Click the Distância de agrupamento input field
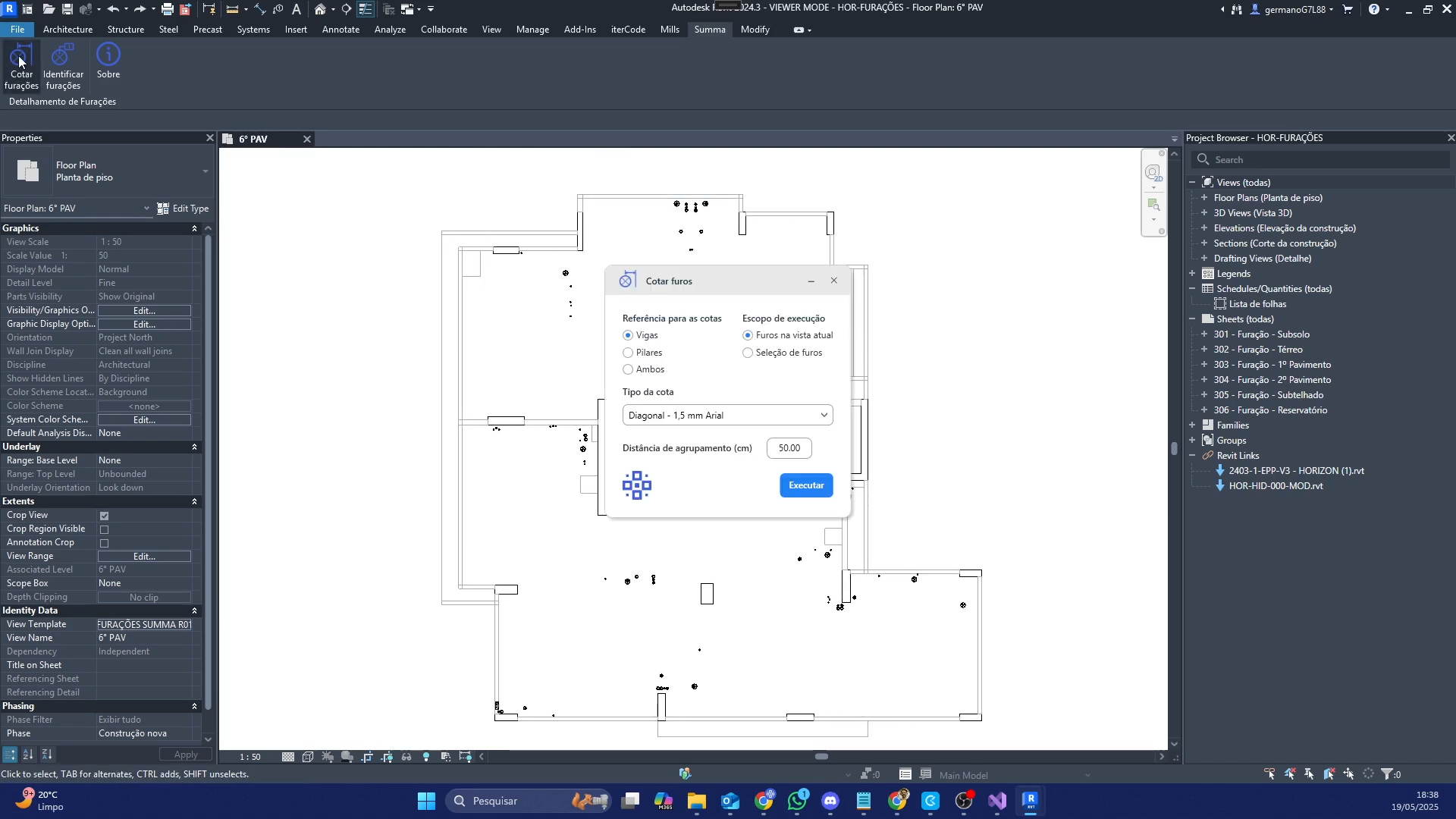Viewport: 1456px width, 819px height. tap(789, 448)
